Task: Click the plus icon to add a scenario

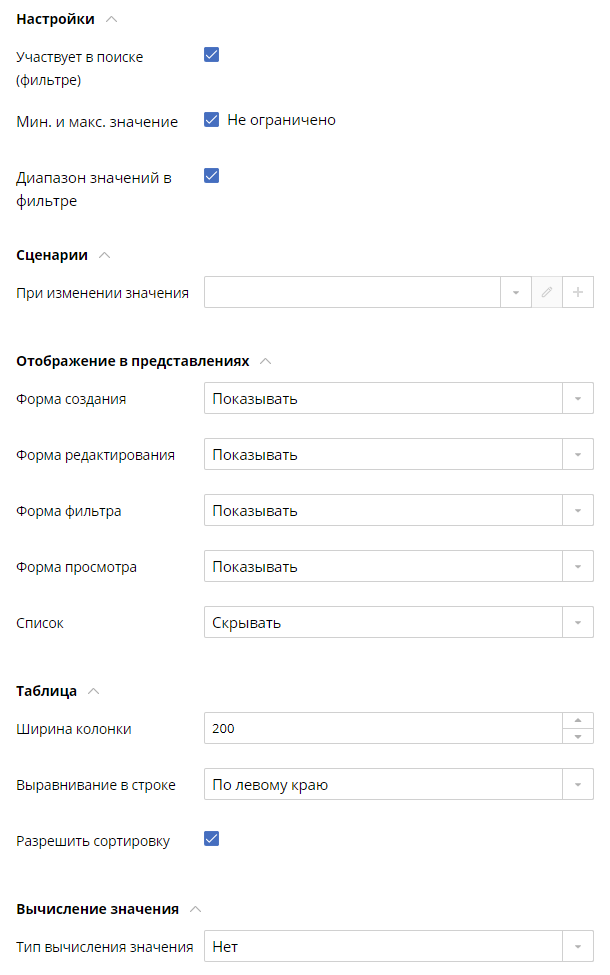Action: (x=578, y=293)
